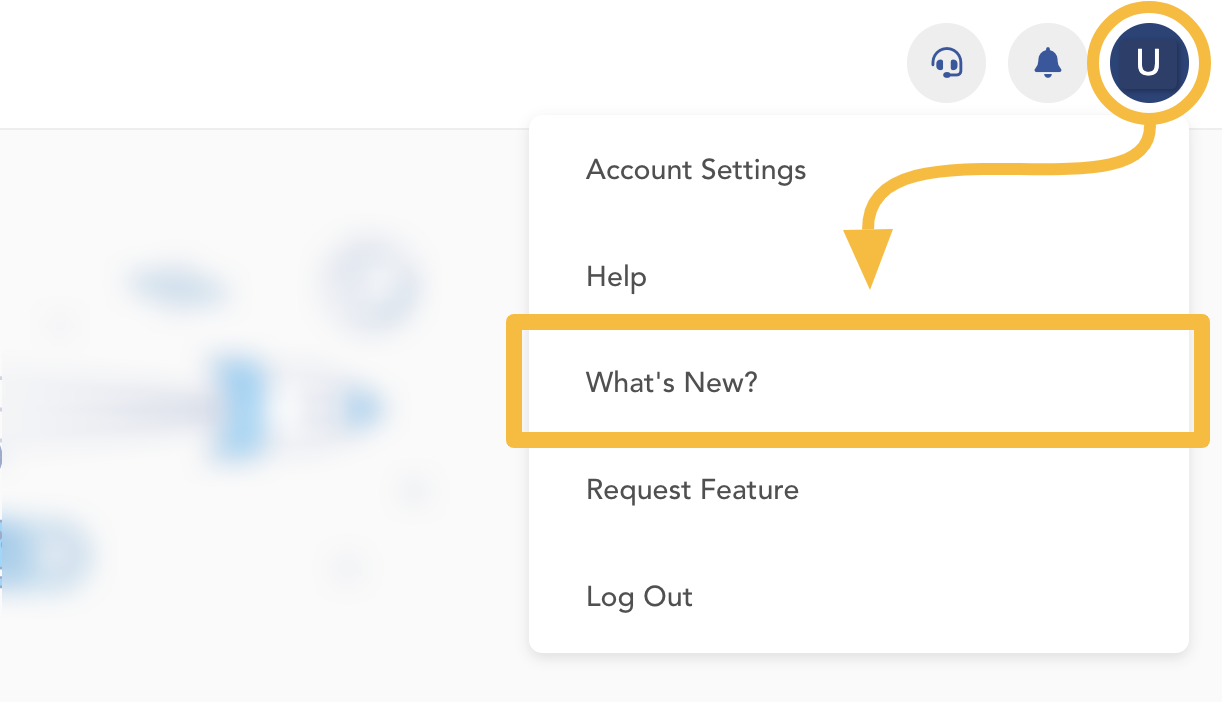Collapse the user menu via U avatar
The height and width of the screenshot is (702, 1222).
click(1148, 63)
